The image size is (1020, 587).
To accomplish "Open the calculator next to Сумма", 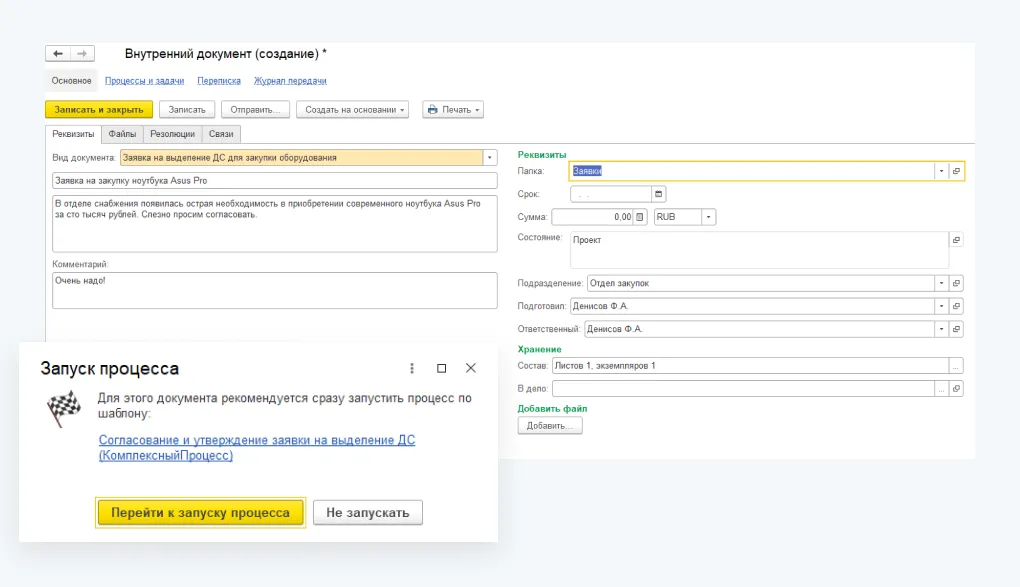I will pos(640,216).
